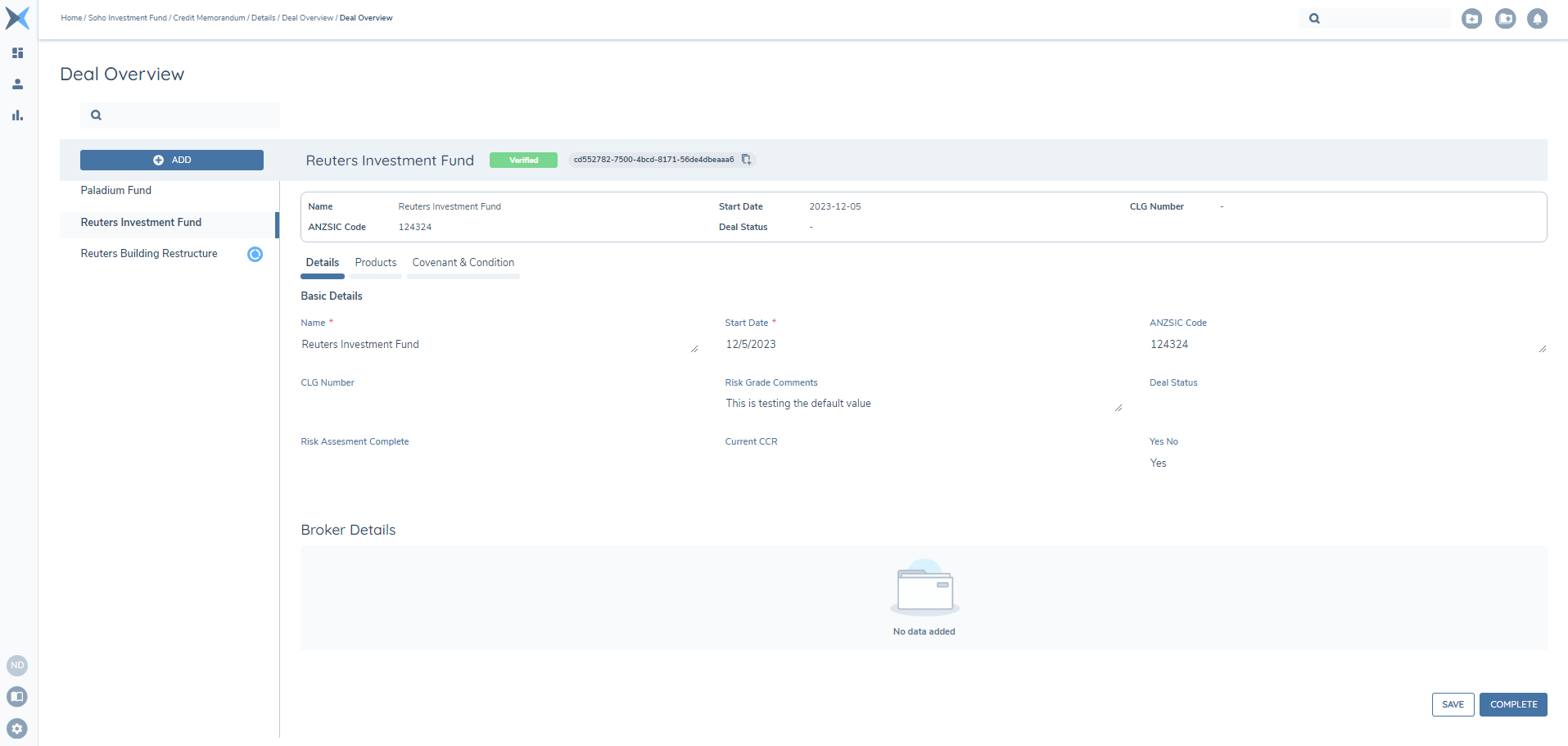Screen dimensions: 1568x746
Task: Copy the deal ID to clipboard
Action: click(746, 160)
